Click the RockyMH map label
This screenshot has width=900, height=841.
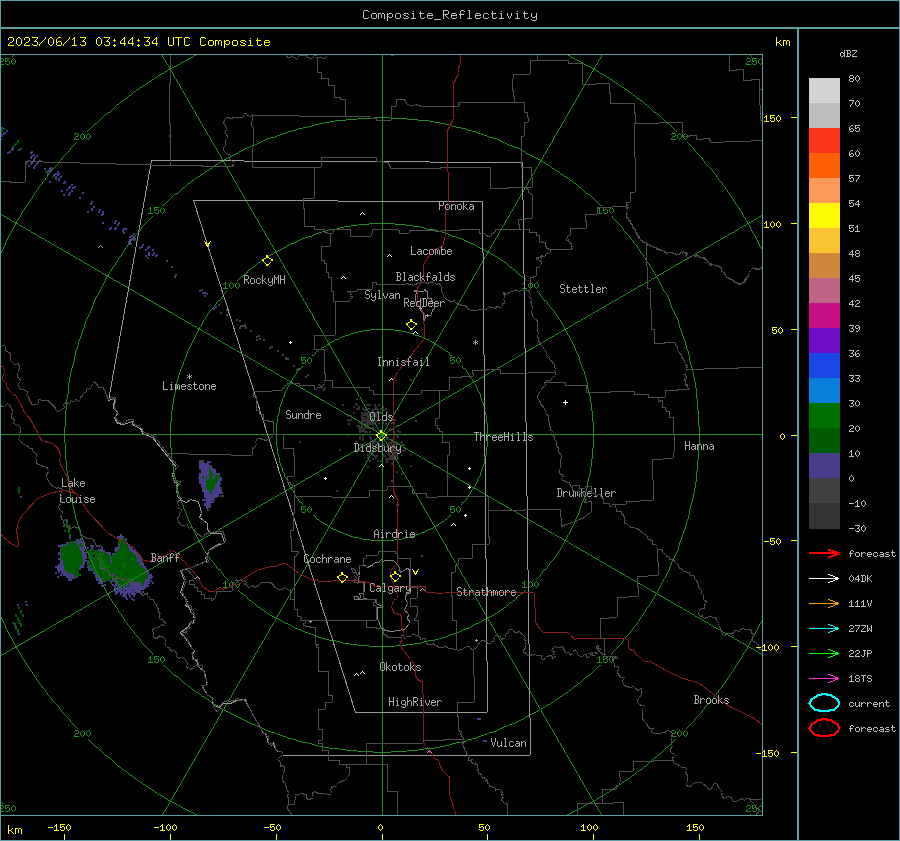pyautogui.click(x=264, y=280)
